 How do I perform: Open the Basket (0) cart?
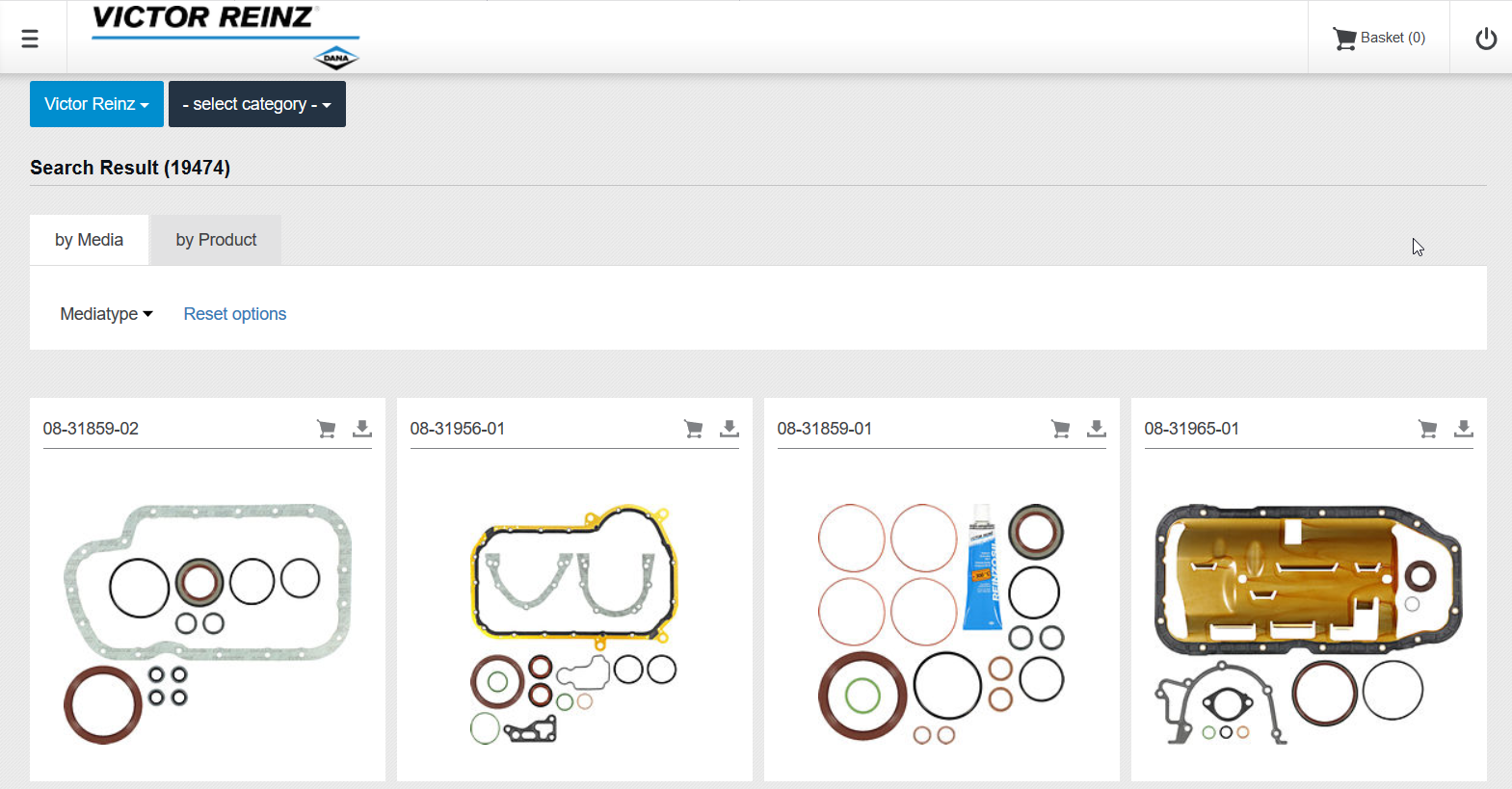click(x=1379, y=38)
